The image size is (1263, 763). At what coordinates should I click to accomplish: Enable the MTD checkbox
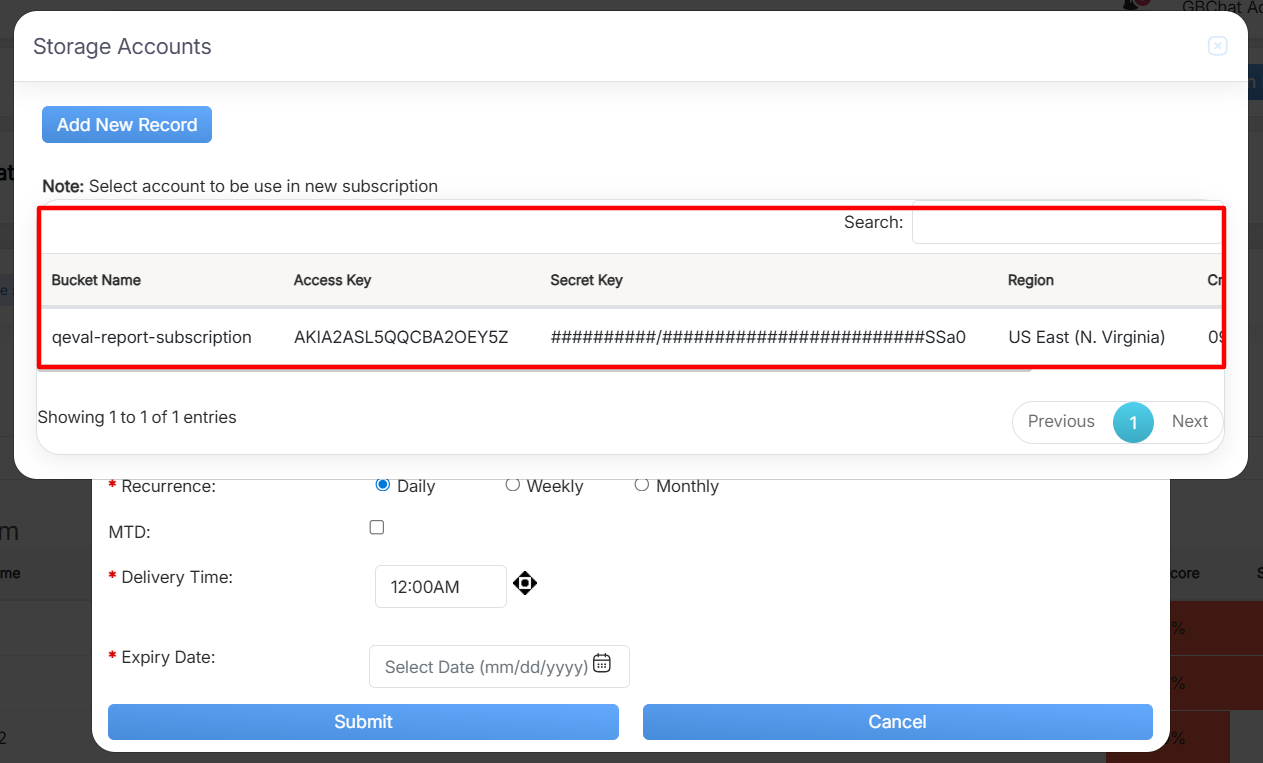(x=377, y=527)
